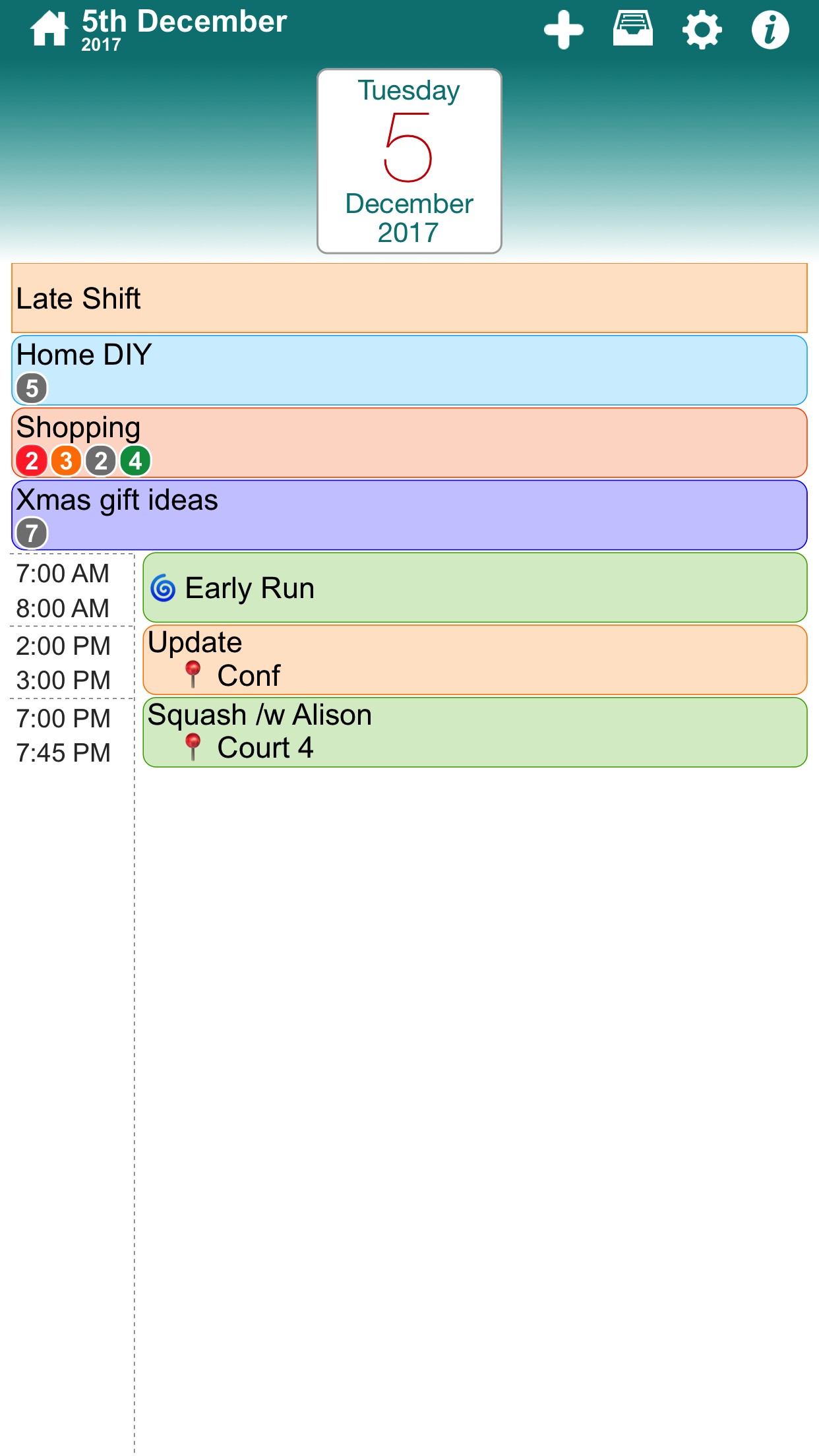Tap the green 4 badge under Shopping
The width and height of the screenshot is (819, 1456).
[135, 461]
